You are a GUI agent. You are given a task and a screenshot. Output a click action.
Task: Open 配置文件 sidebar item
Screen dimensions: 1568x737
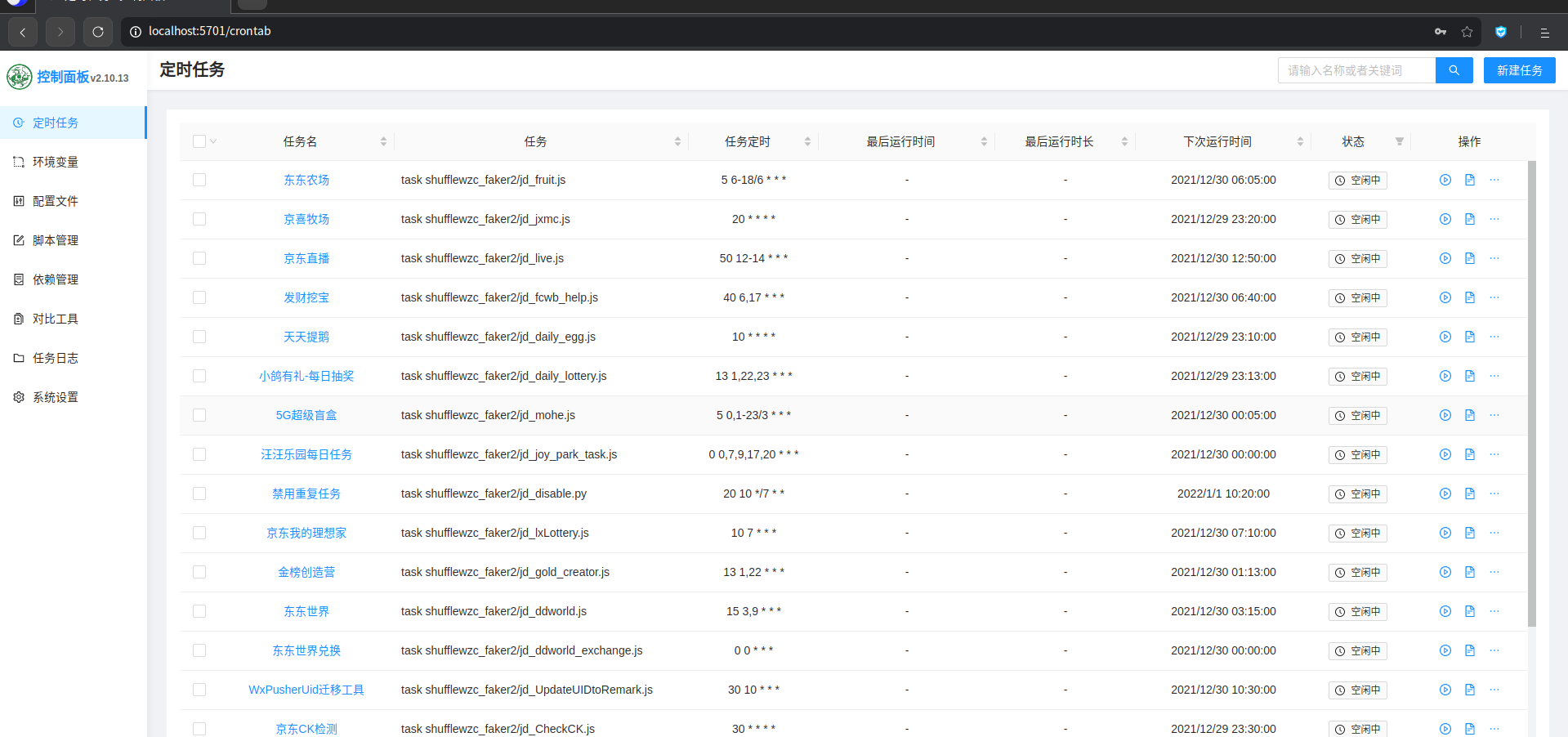tap(73, 201)
